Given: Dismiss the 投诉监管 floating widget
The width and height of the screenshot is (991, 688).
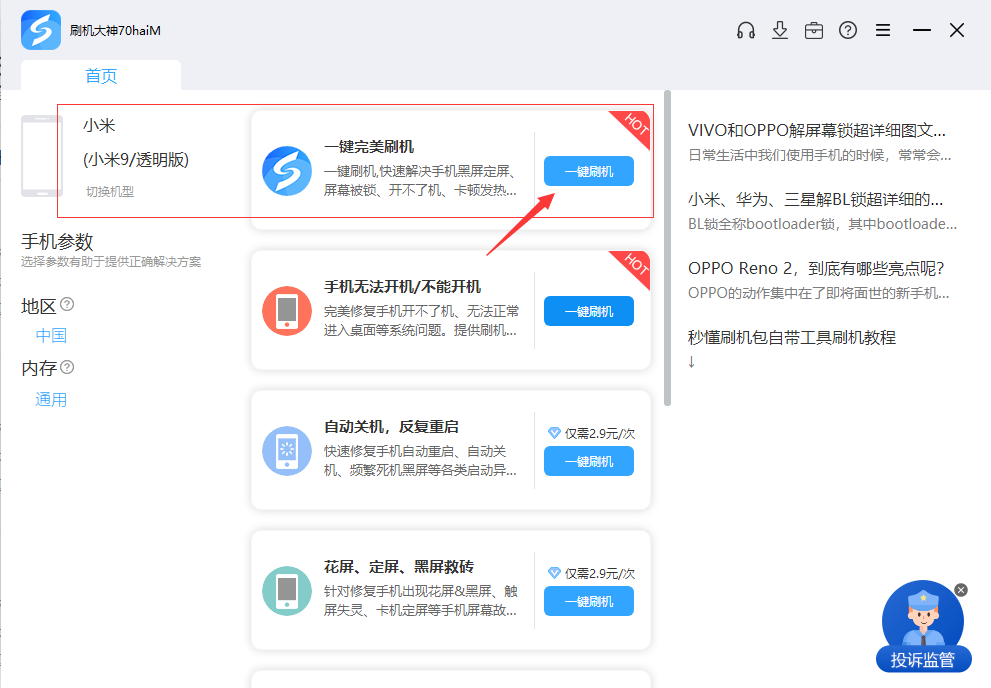Looking at the screenshot, I should [x=961, y=590].
